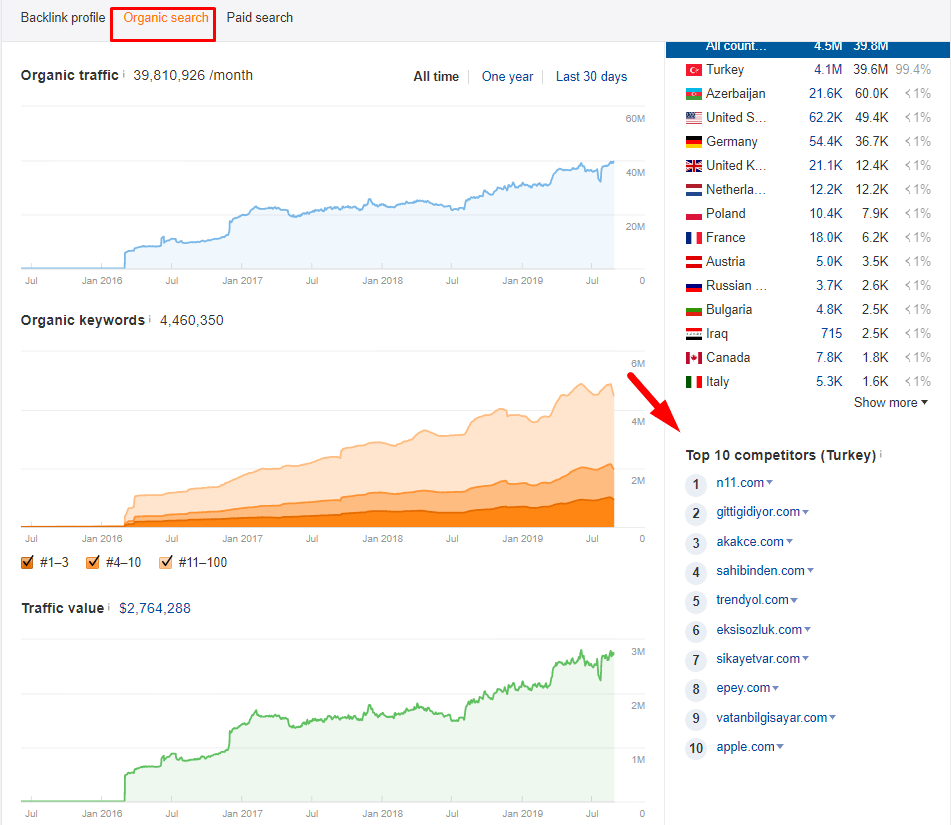
Task: Click Turkey keywords count 4.1M
Action: point(828,70)
